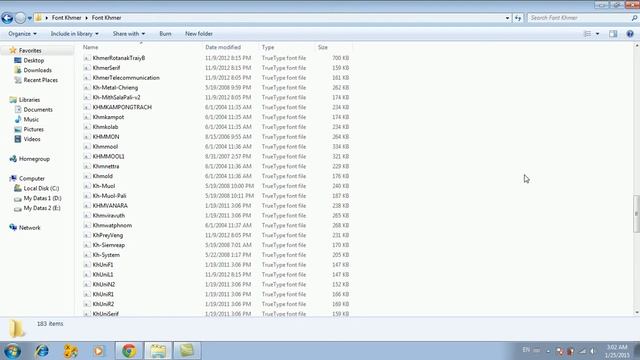The height and width of the screenshot is (360, 640).
Task: Sort by Type column header
Action: coord(268,47)
